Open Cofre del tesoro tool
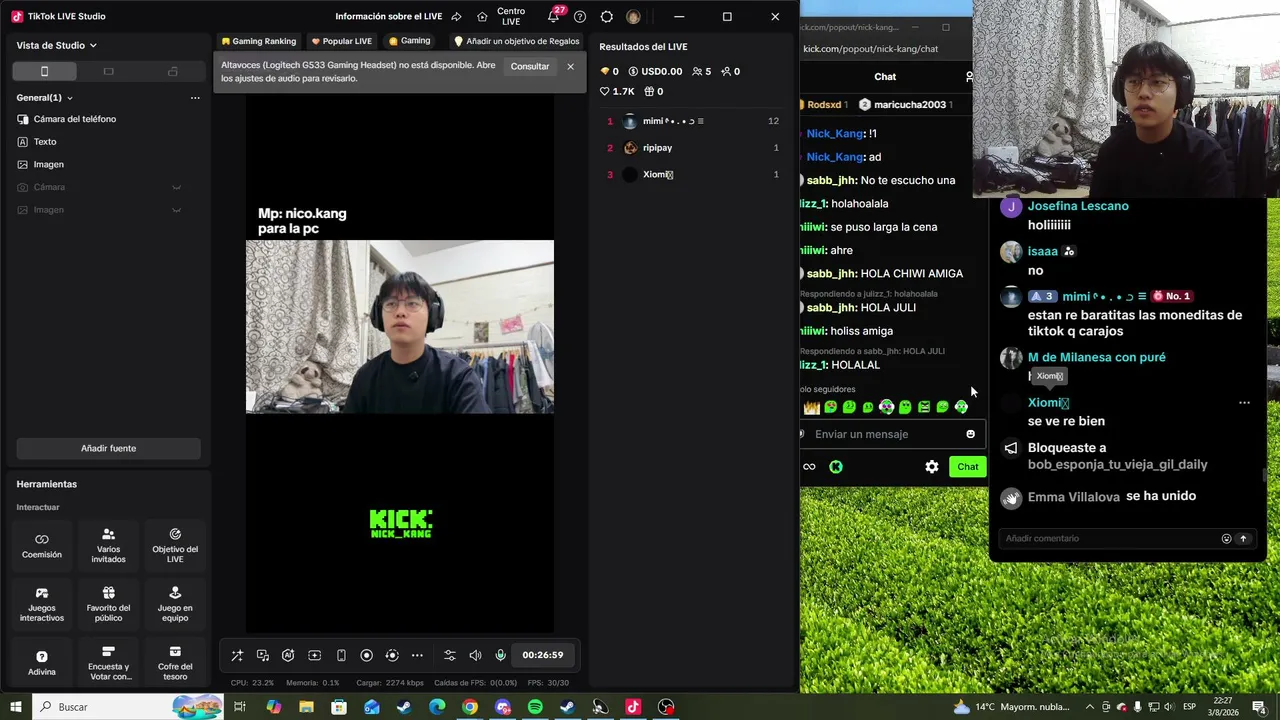1280x720 pixels. pyautogui.click(x=175, y=663)
